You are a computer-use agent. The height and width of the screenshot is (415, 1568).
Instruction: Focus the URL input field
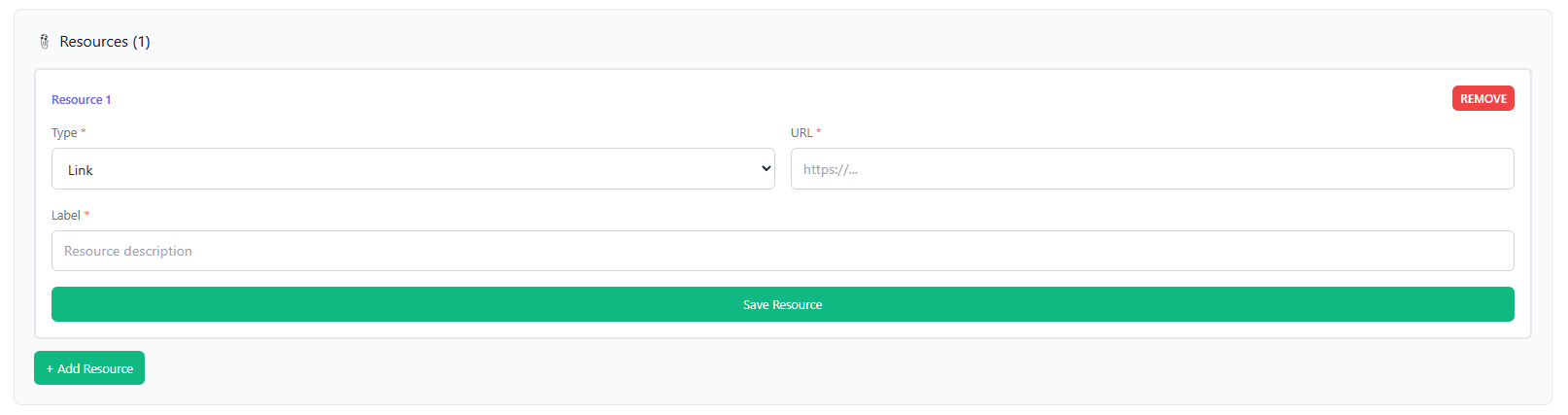(1152, 169)
